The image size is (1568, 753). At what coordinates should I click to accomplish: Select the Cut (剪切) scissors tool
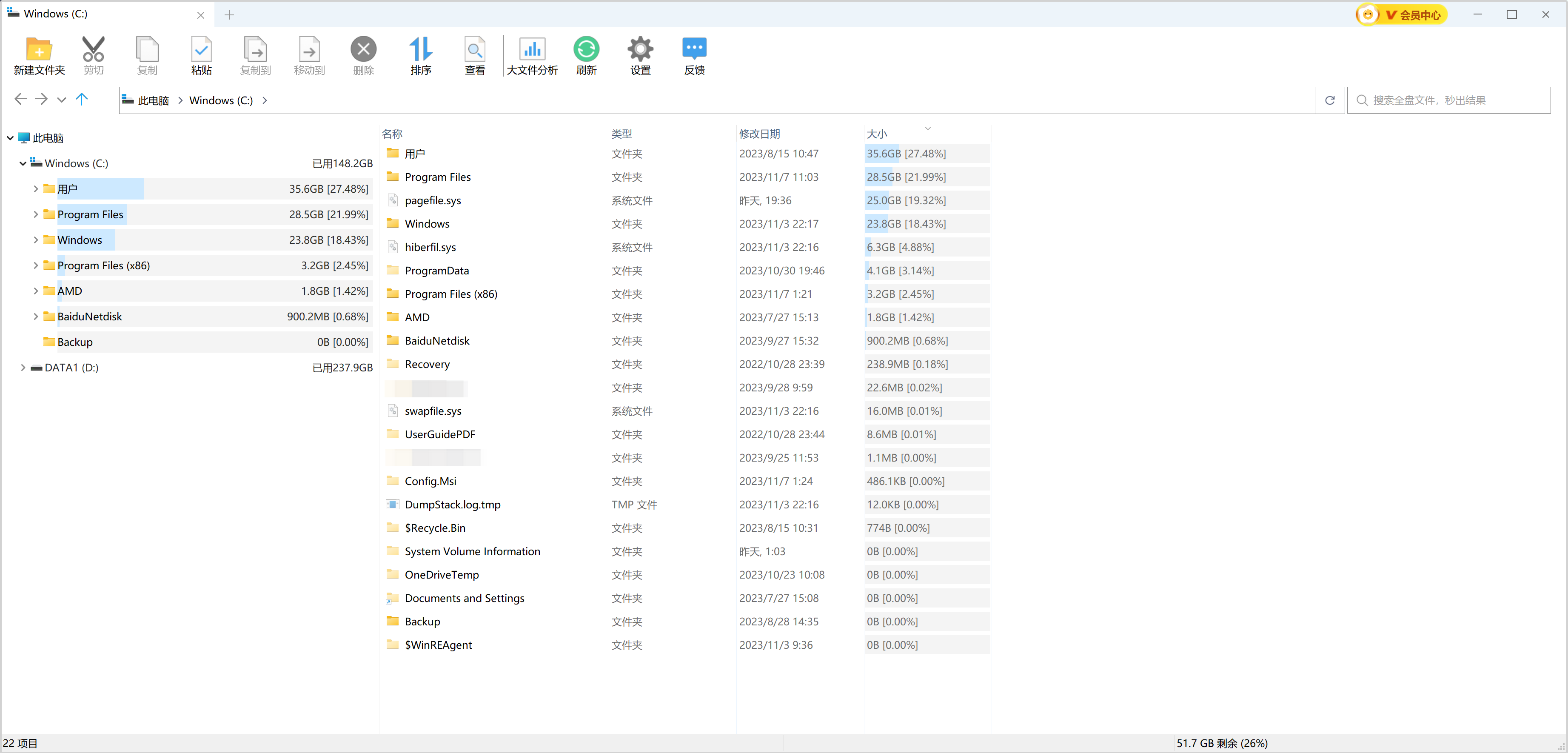click(93, 55)
